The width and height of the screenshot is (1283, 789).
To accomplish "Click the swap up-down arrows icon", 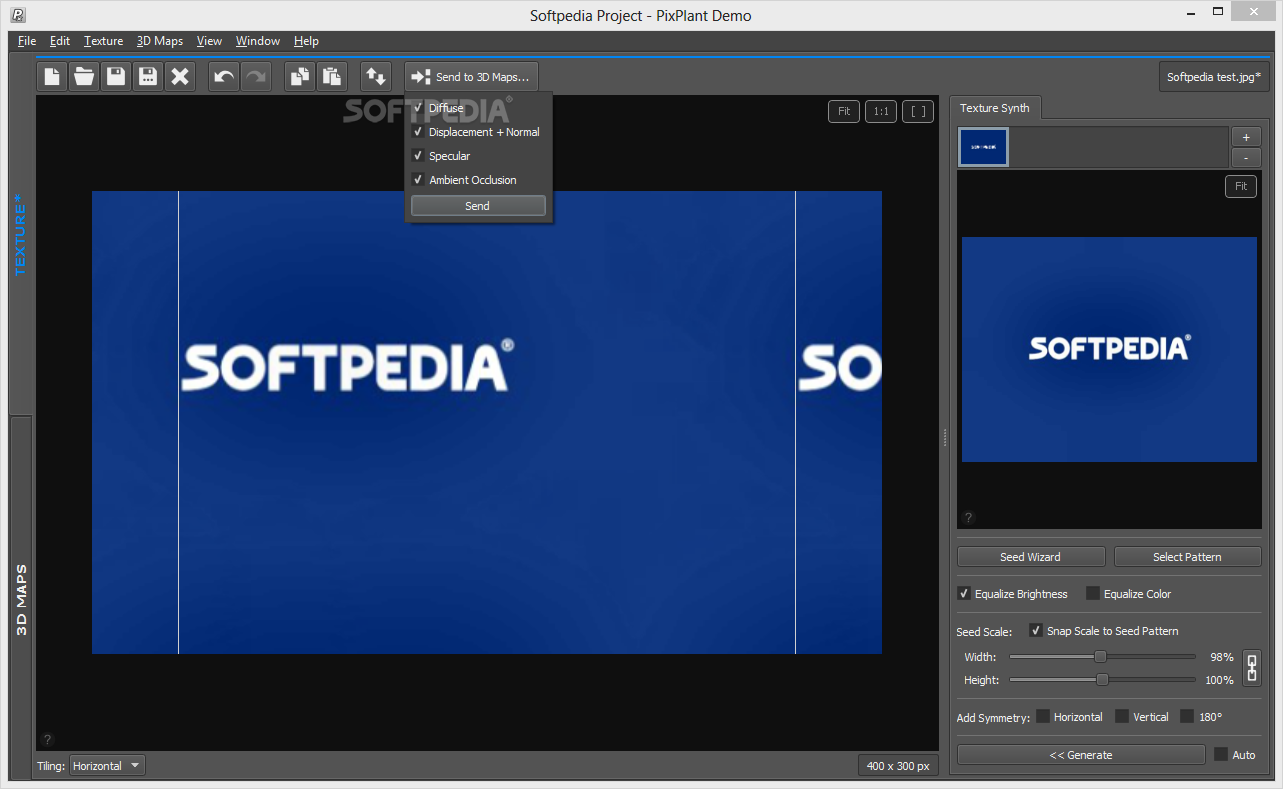I will pyautogui.click(x=376, y=77).
